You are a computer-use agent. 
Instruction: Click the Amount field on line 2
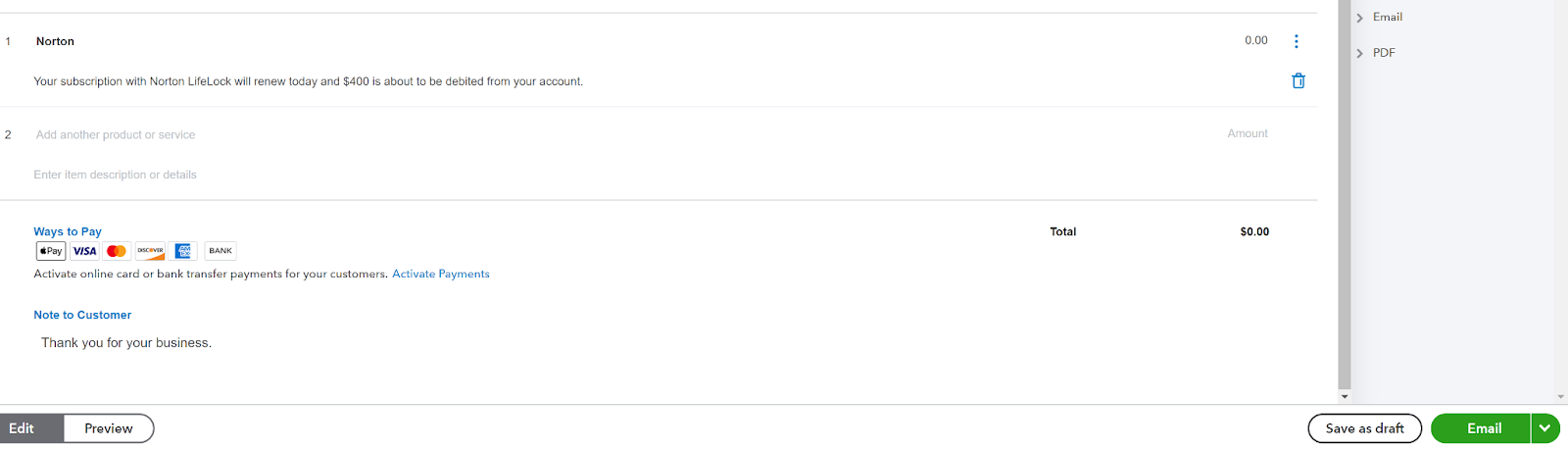(1248, 133)
